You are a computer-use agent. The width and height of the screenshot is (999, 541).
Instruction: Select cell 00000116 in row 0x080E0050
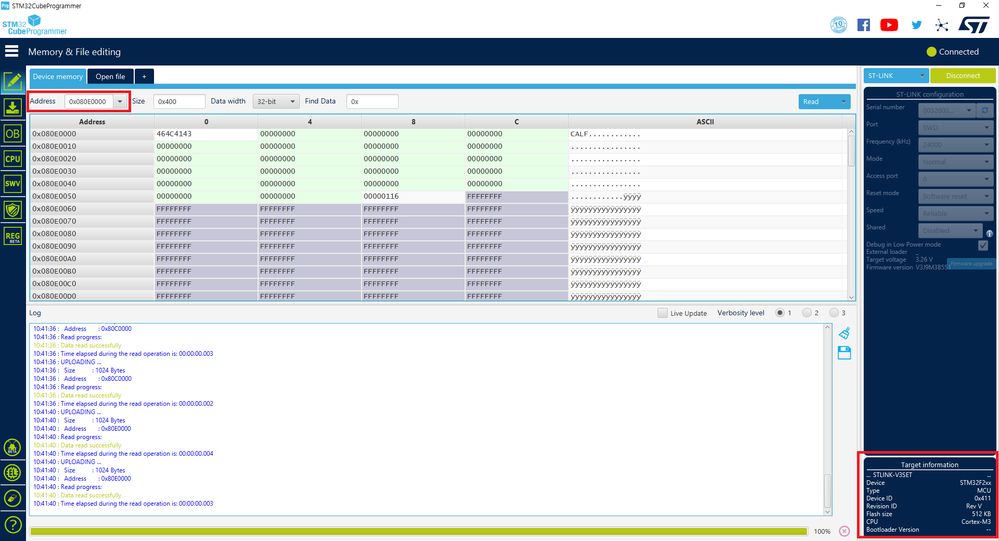[413, 196]
